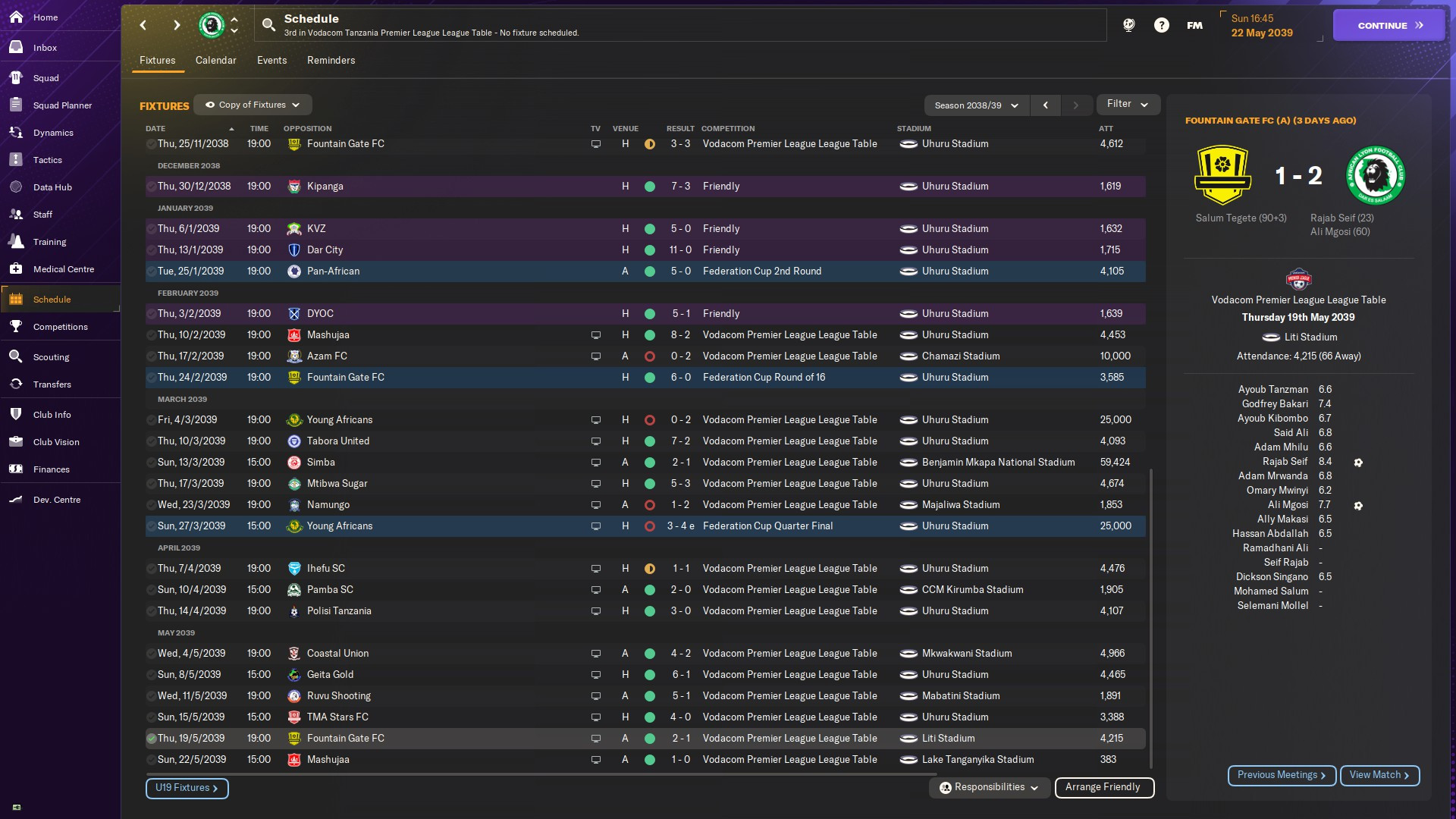The width and height of the screenshot is (1456, 819).
Task: Toggle the checked circle on the Fountain Gate 19/5/2039 fixture
Action: (x=152, y=739)
